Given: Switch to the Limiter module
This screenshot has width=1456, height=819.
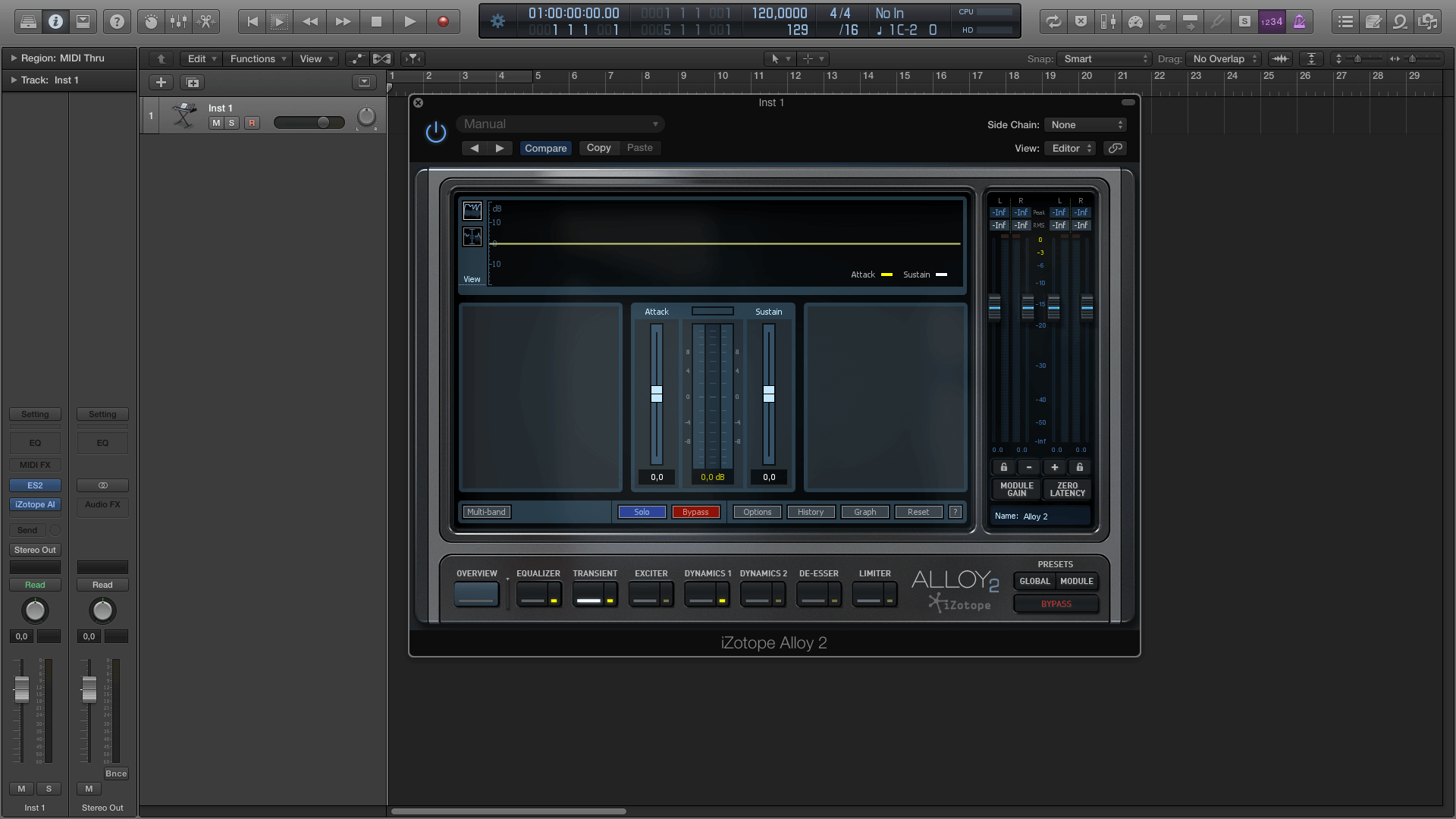Looking at the screenshot, I should coord(874,595).
